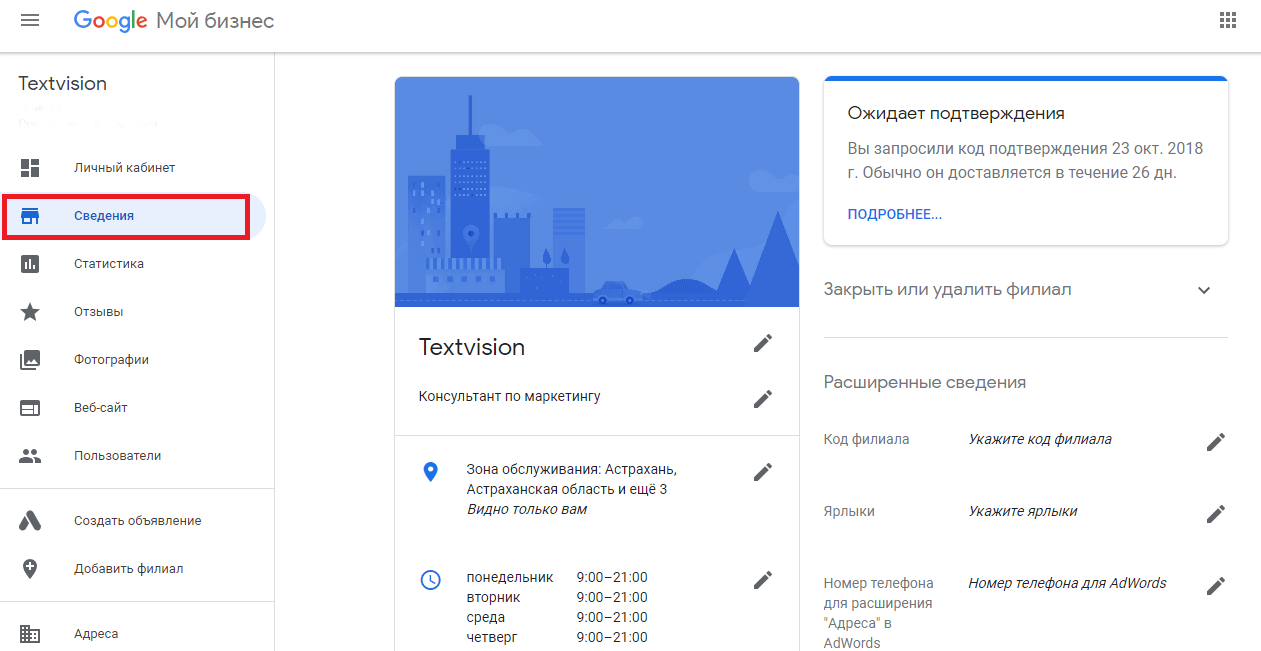1261x651 pixels.
Task: Open ПОДРОБНЕЕ about verification code
Action: pyautogui.click(x=895, y=213)
